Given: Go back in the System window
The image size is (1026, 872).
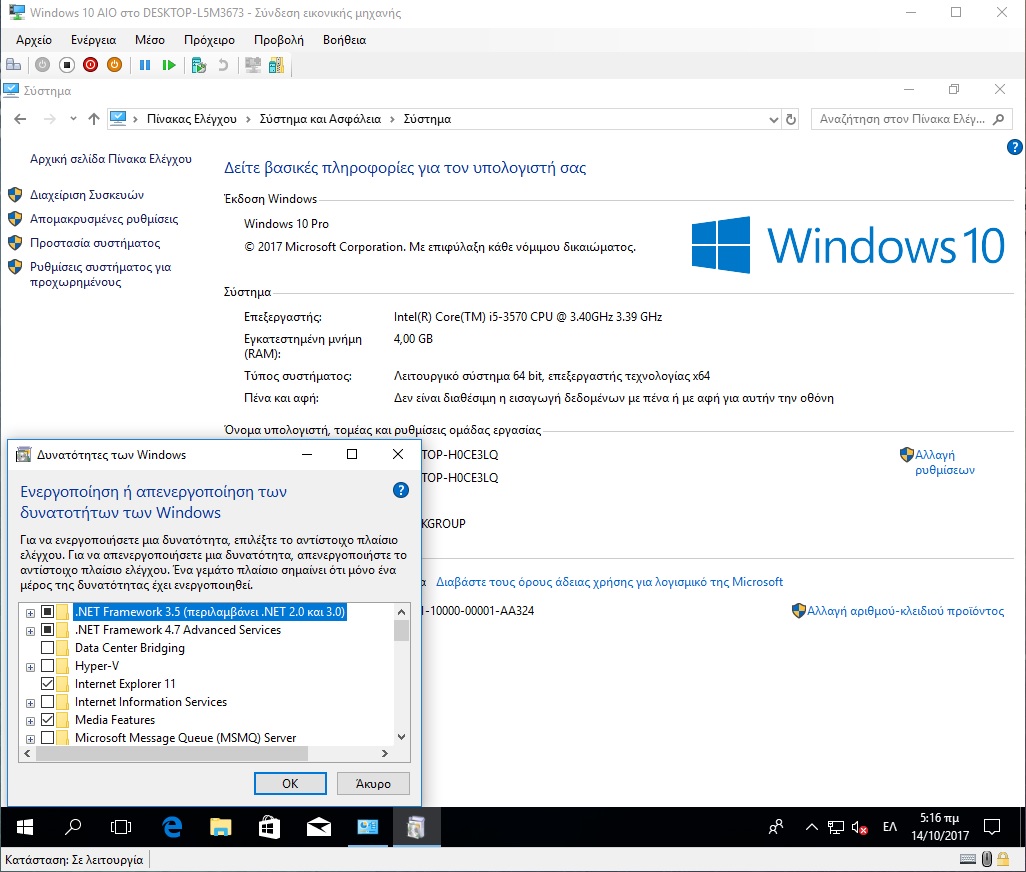Looking at the screenshot, I should click(20, 119).
